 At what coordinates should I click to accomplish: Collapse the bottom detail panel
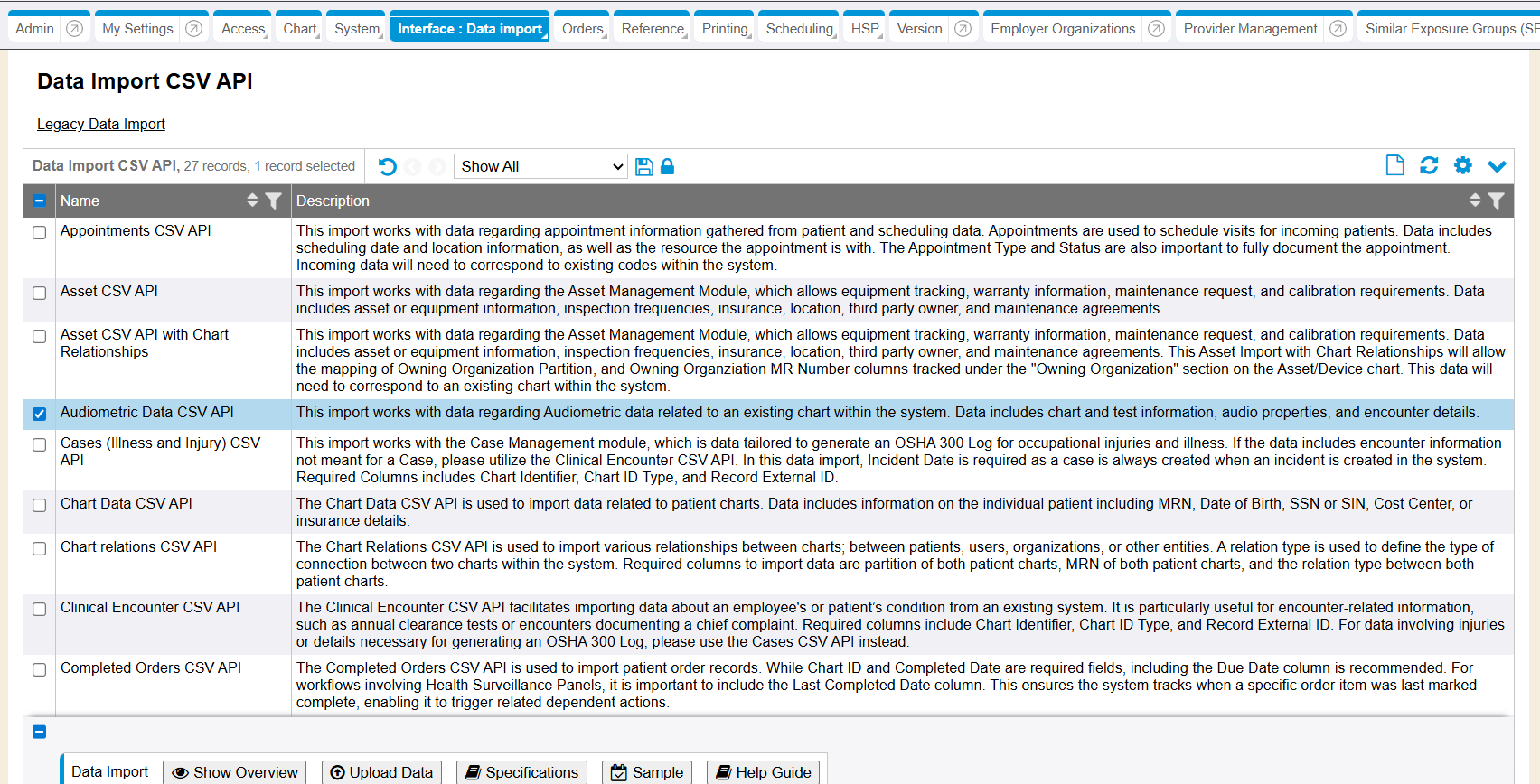[x=40, y=732]
